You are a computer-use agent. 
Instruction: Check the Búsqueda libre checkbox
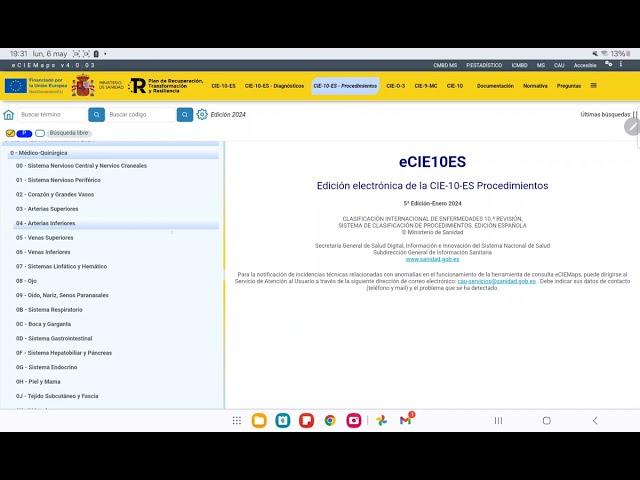coord(40,133)
